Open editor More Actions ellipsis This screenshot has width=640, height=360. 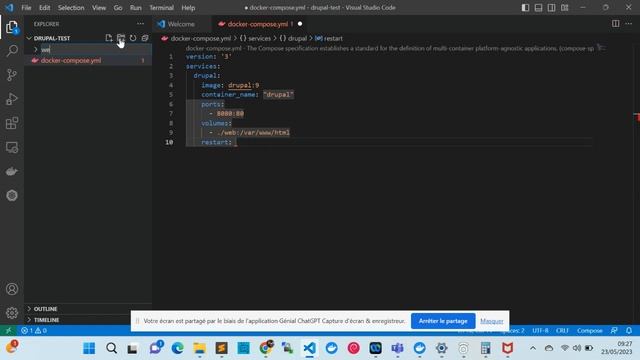click(629, 24)
